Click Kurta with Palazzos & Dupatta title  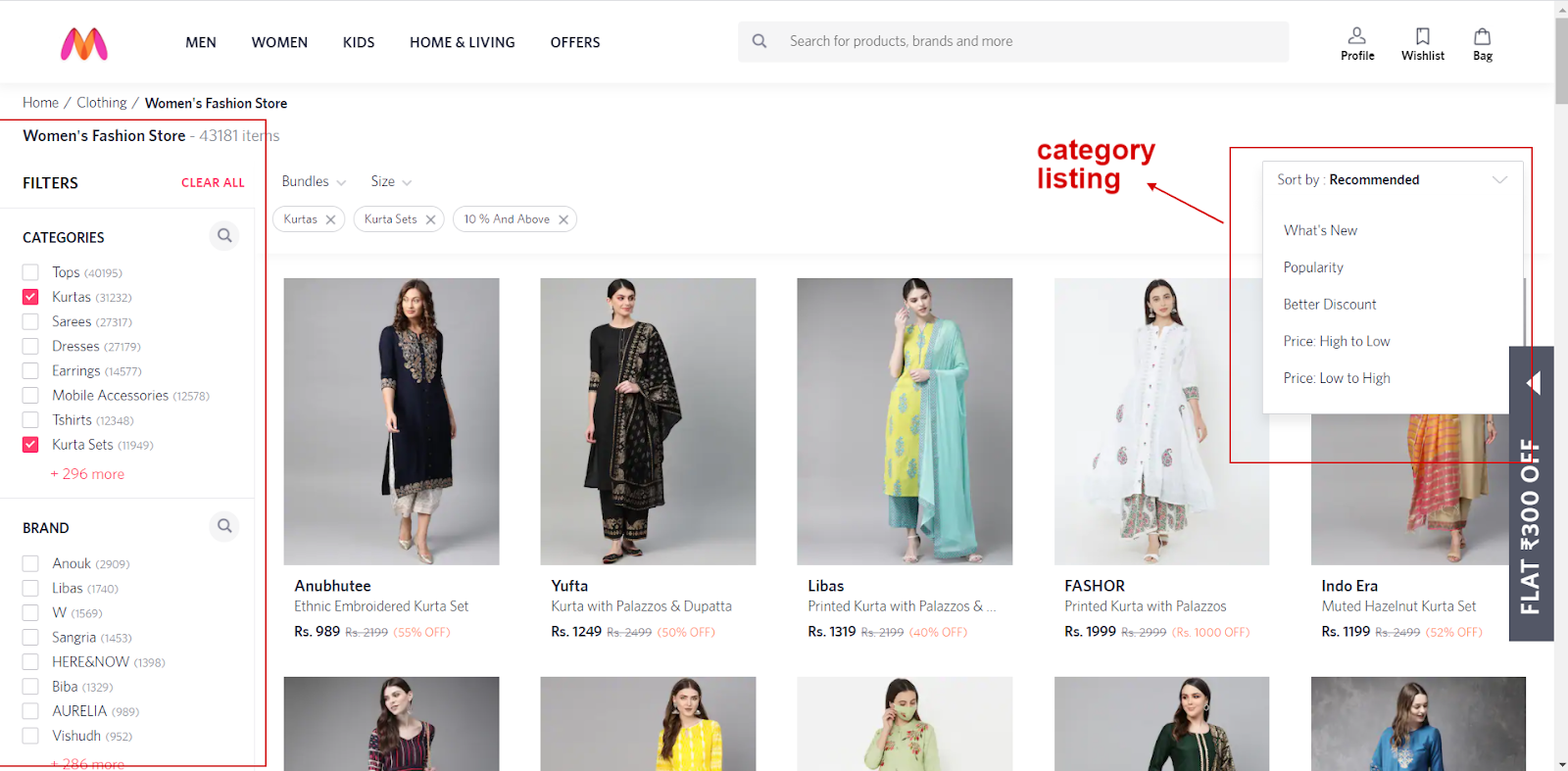tap(641, 606)
